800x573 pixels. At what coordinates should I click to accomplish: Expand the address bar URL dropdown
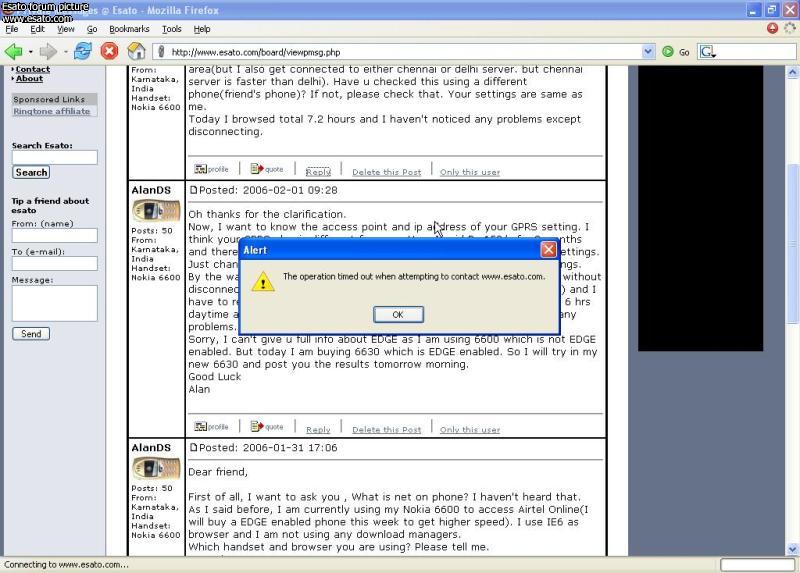click(x=648, y=52)
